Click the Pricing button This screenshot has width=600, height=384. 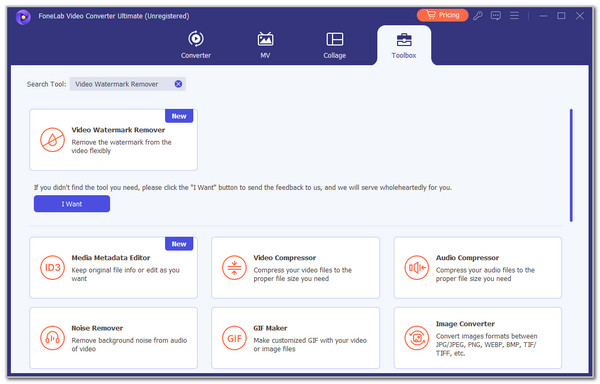point(442,15)
